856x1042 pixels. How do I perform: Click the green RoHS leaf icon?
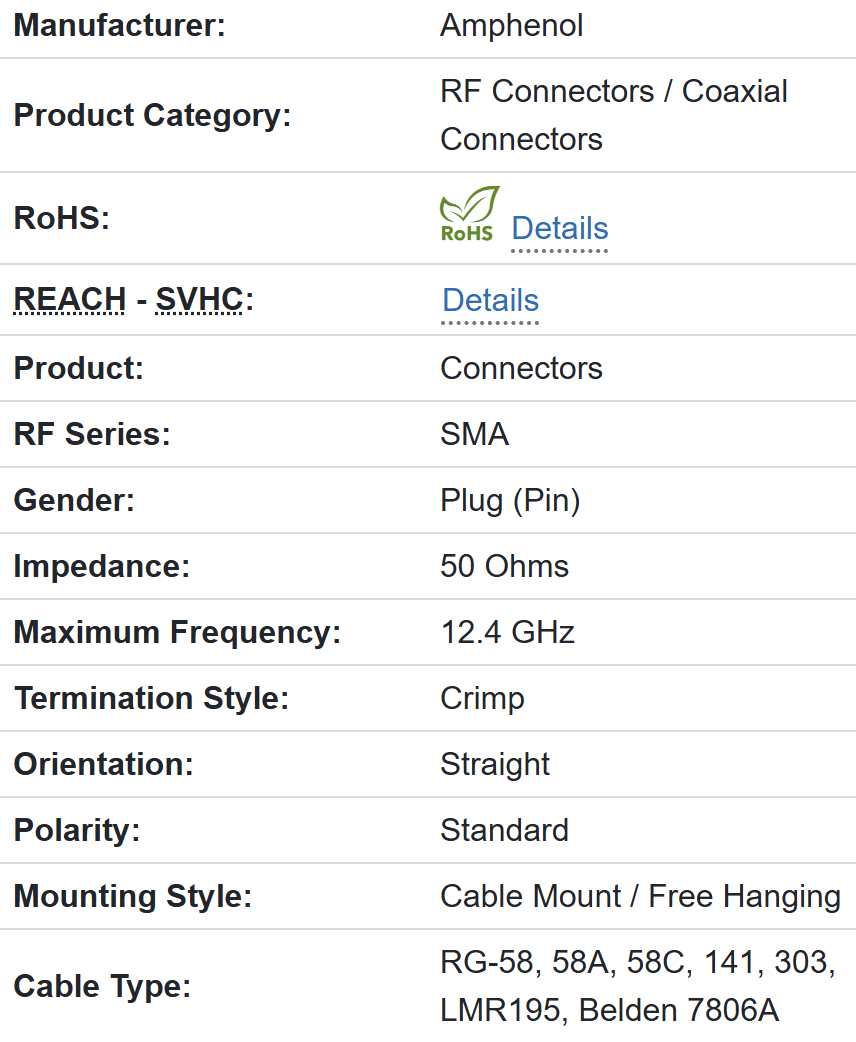pos(469,214)
